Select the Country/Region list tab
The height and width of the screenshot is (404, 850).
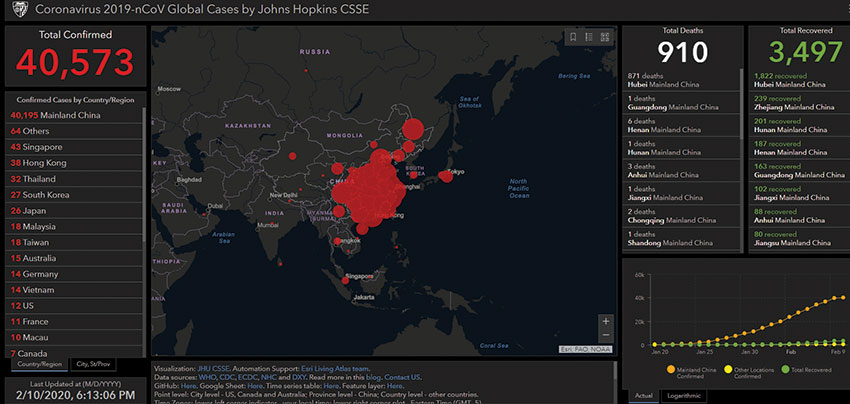(x=39, y=364)
